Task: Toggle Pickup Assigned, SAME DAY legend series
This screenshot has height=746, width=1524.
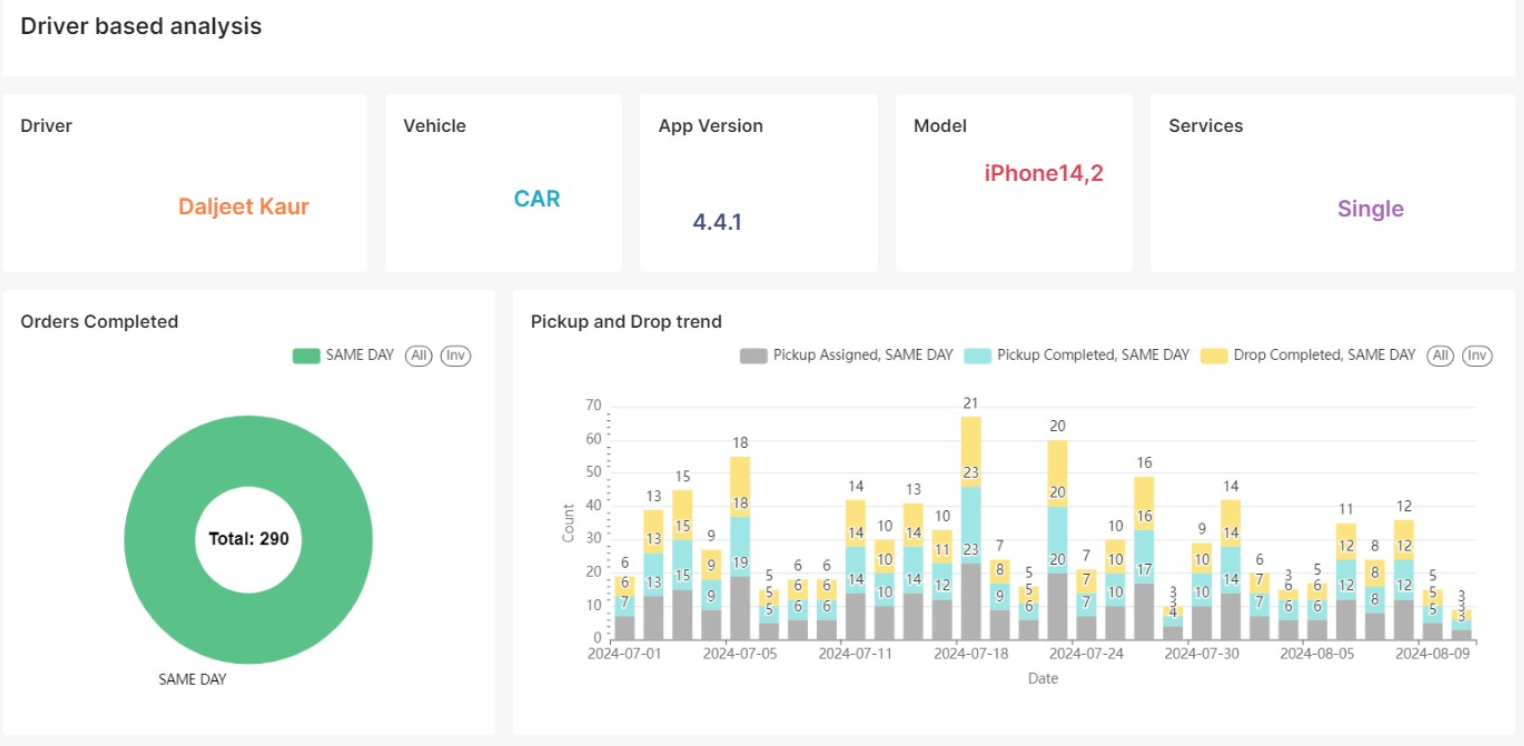Action: (x=846, y=355)
